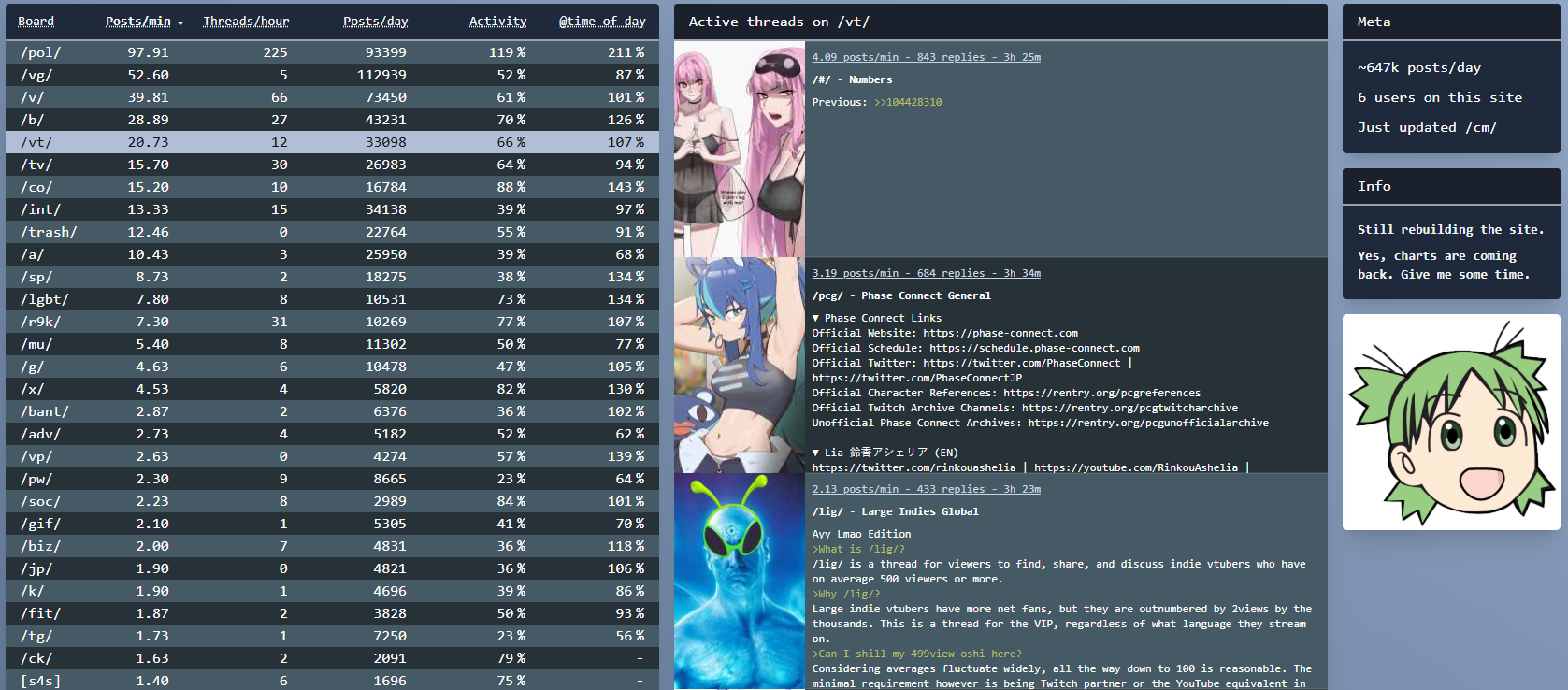Screen dimensions: 1568x690
Task: Select the /soc/ board row
Action: (332, 501)
